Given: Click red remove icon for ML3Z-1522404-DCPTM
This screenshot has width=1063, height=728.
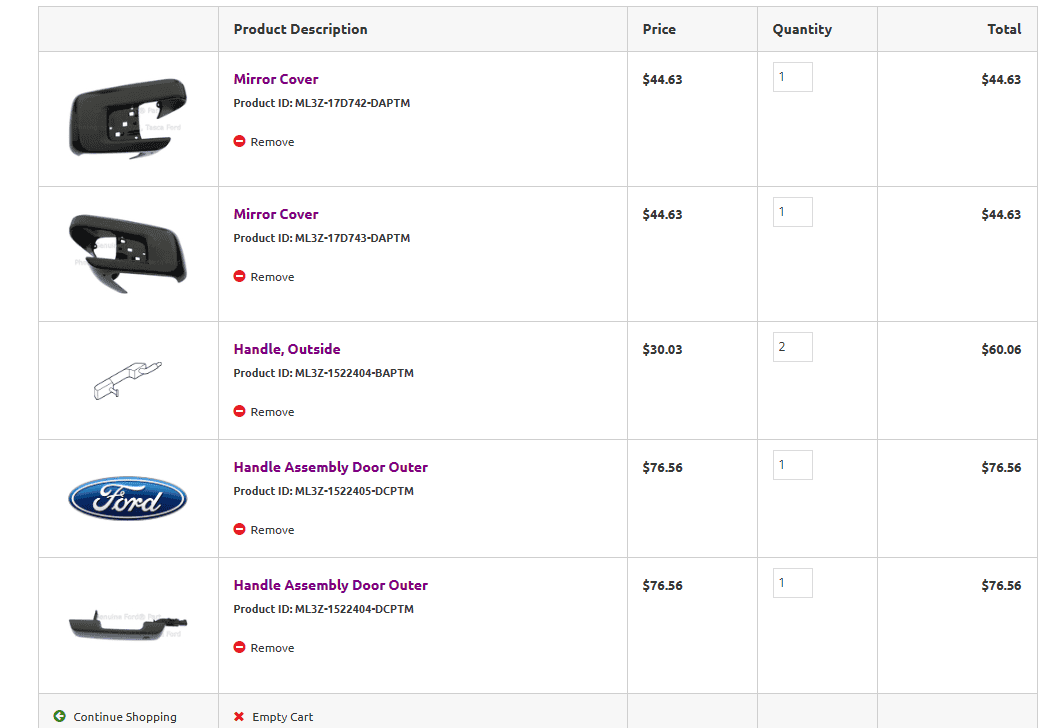Looking at the screenshot, I should click(240, 648).
